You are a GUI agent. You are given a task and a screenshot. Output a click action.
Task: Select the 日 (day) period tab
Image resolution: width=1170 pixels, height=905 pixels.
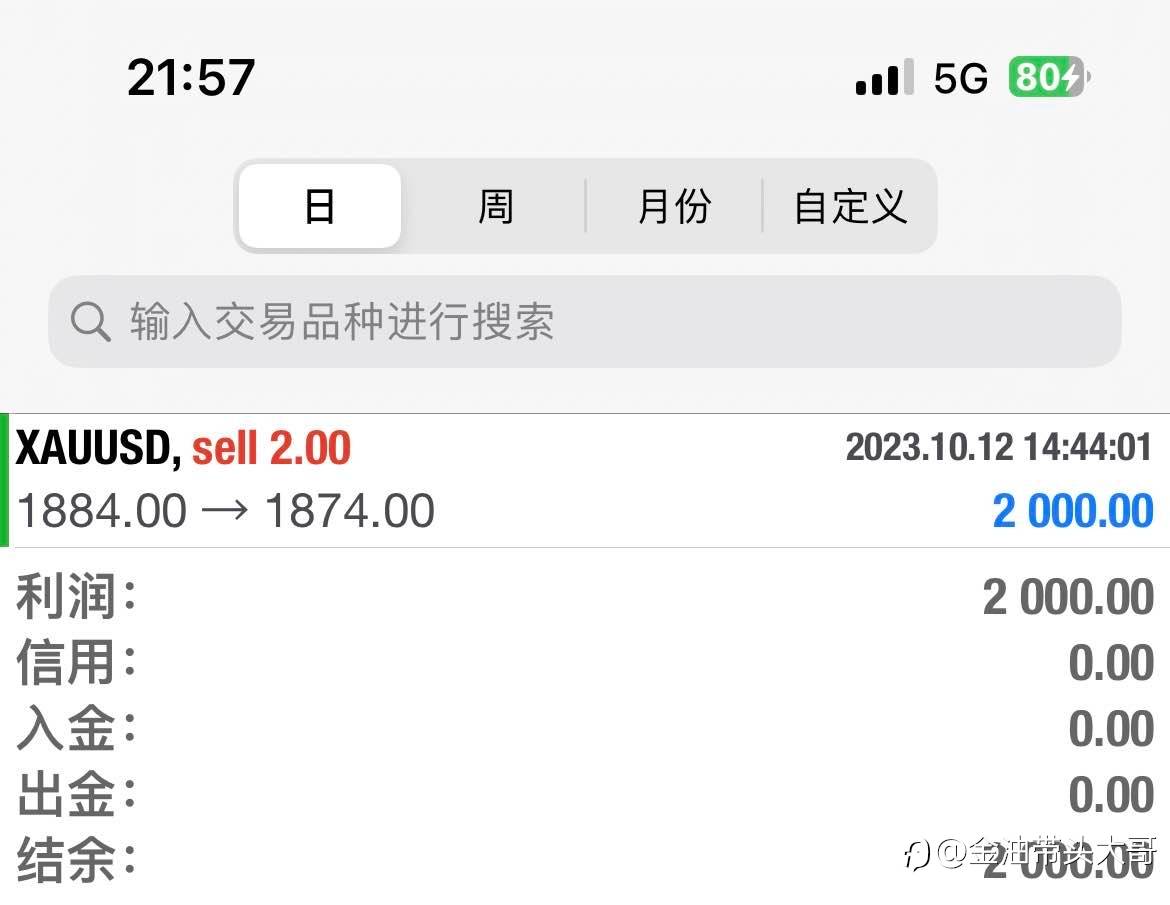(x=320, y=206)
